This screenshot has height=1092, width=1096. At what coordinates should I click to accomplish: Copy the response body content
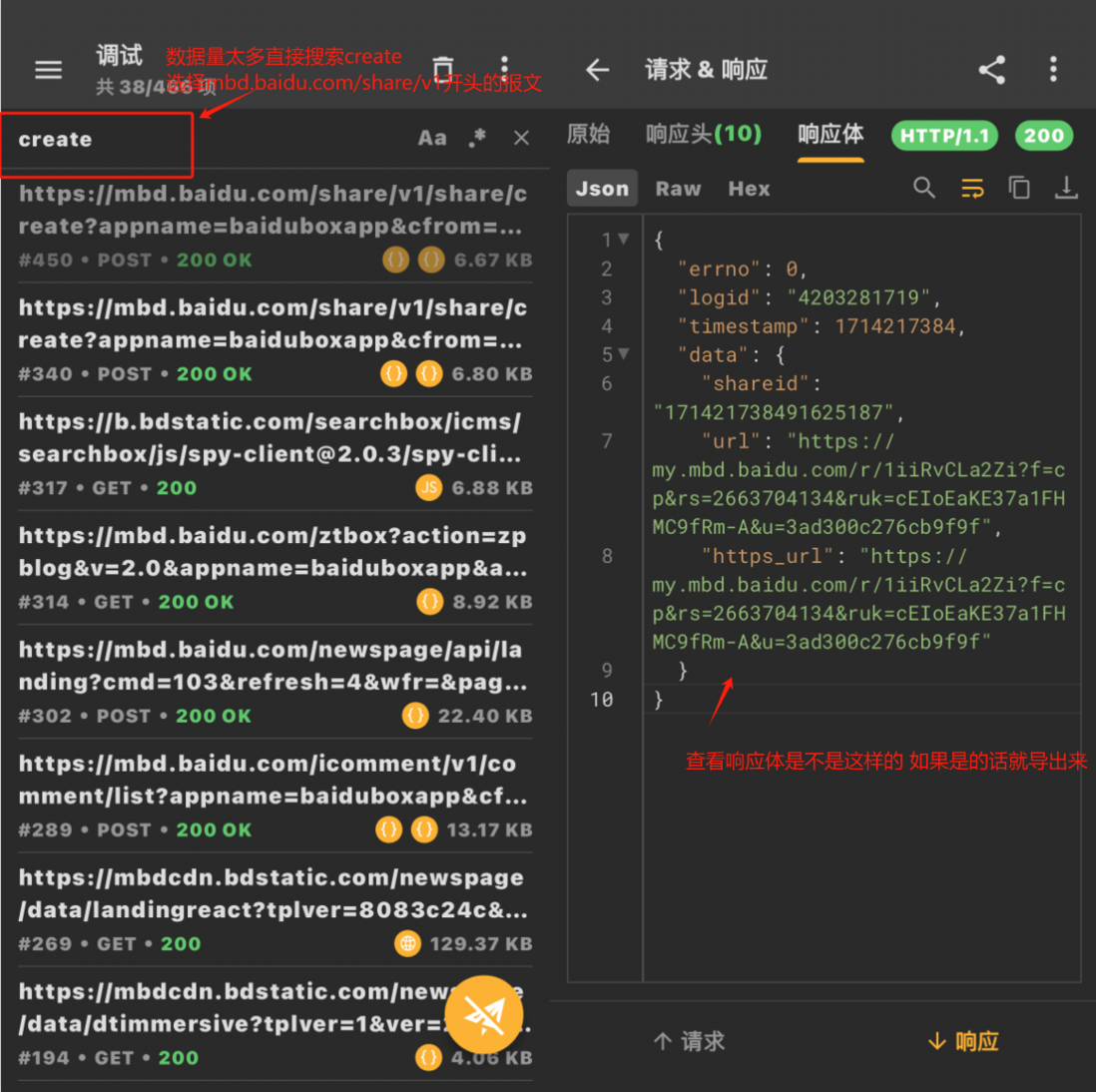[x=1019, y=188]
